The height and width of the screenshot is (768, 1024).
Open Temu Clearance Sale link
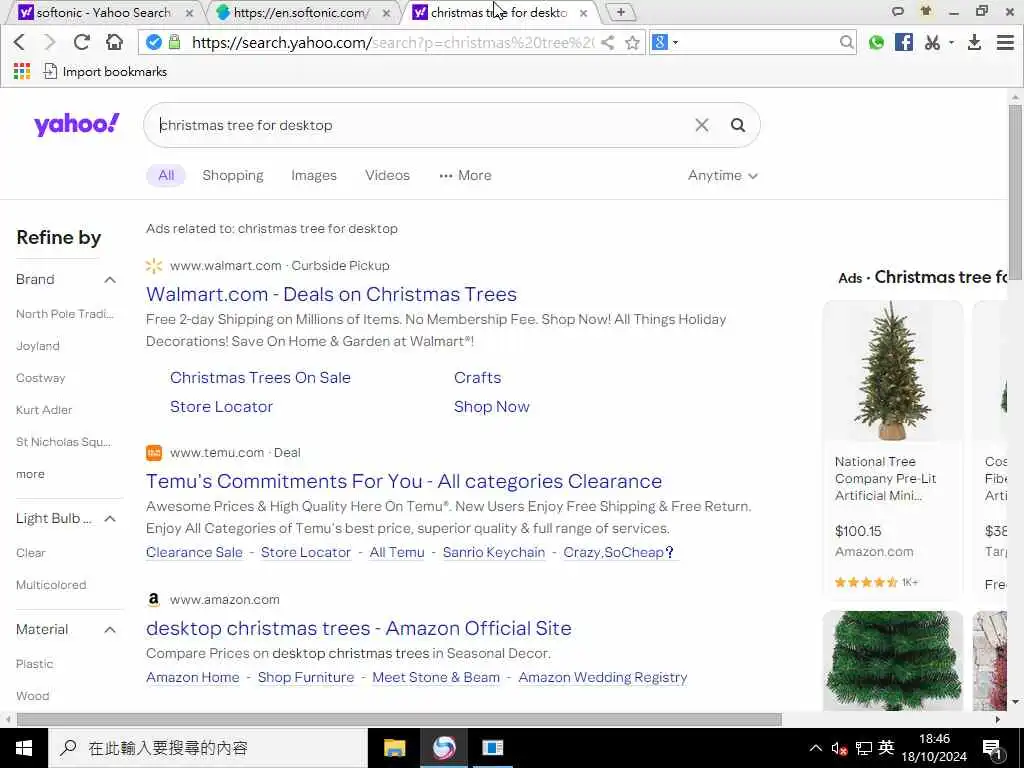point(194,552)
